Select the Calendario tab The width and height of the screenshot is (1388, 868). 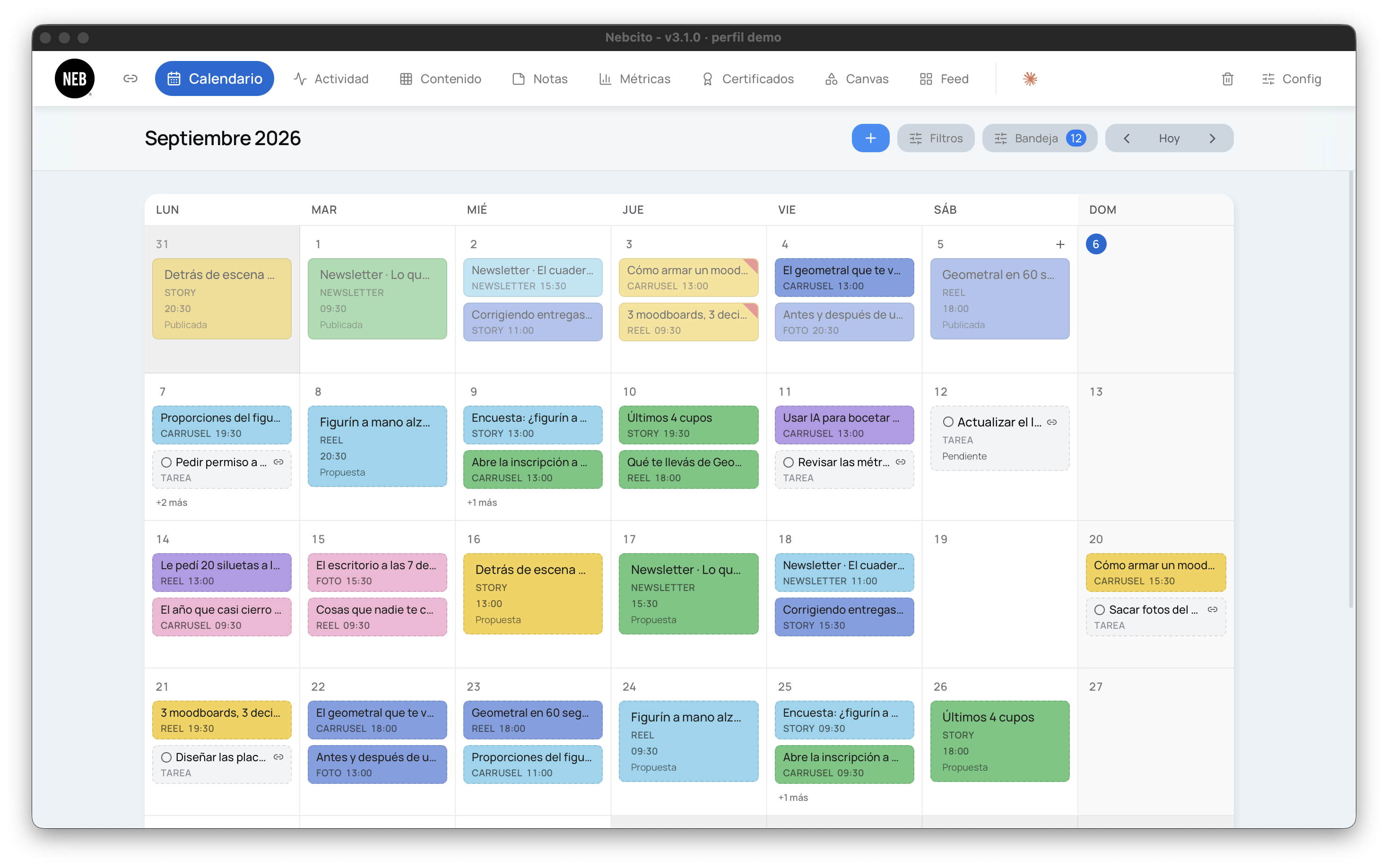[215, 78]
